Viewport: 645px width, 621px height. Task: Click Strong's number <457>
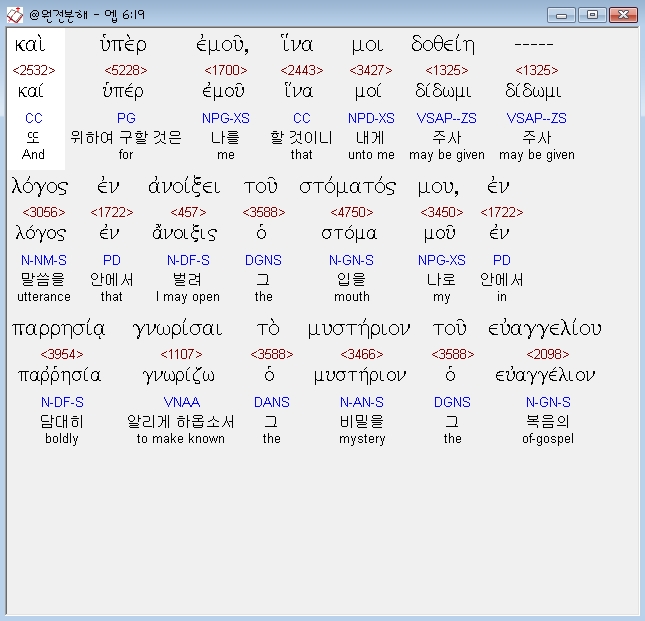(x=188, y=212)
